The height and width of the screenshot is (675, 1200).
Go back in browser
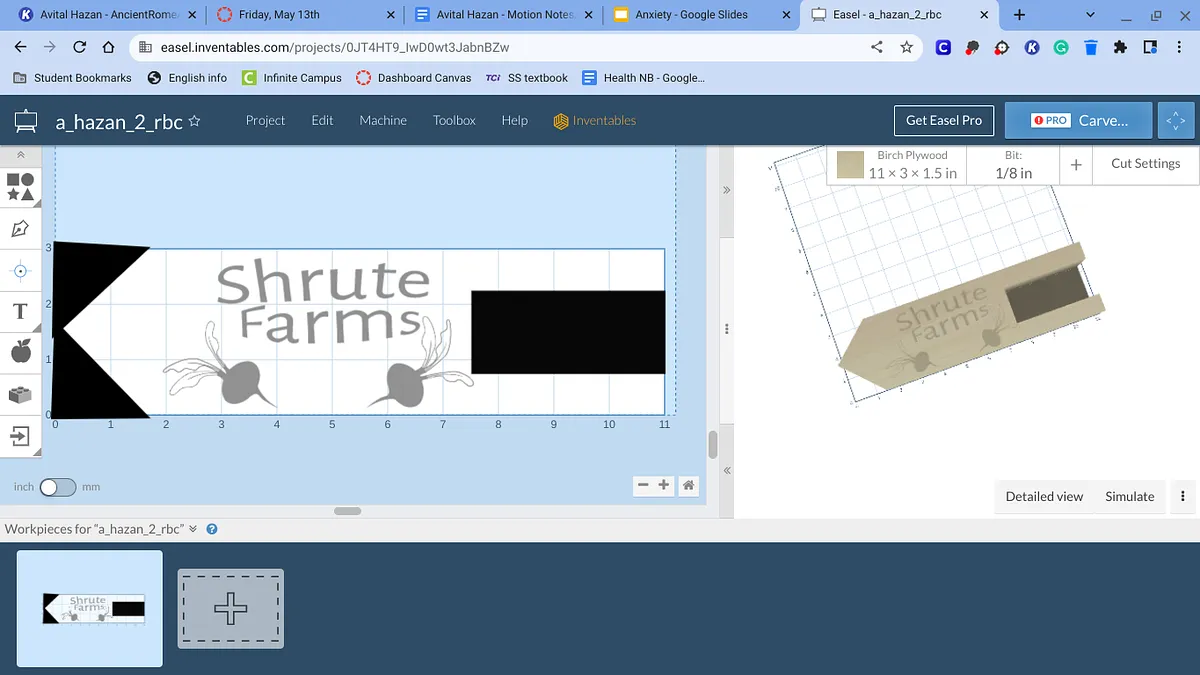19,47
